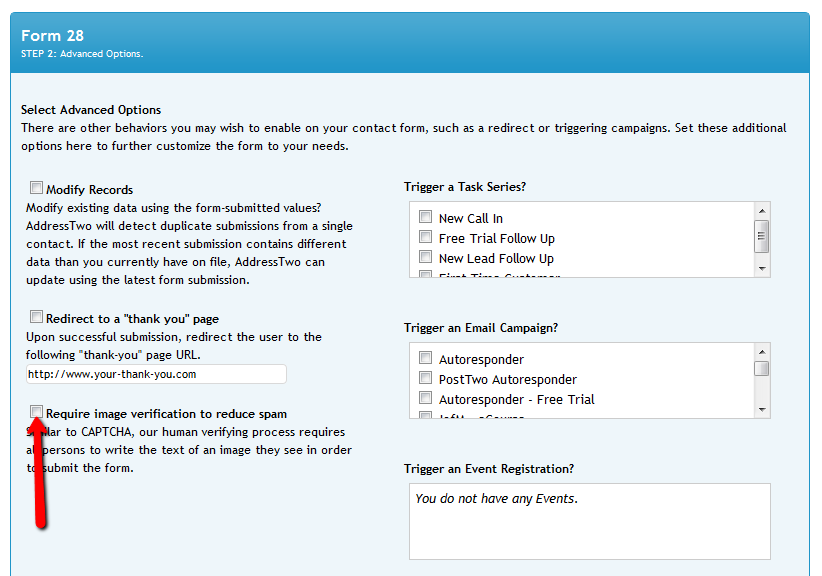Tick Require image verification to reduce spam
Image resolution: width=822 pixels, height=576 pixels.
(36, 411)
